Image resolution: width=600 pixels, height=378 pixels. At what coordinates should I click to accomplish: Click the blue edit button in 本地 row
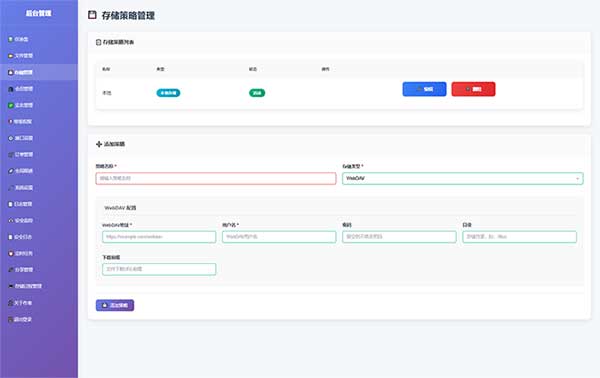coord(424,89)
